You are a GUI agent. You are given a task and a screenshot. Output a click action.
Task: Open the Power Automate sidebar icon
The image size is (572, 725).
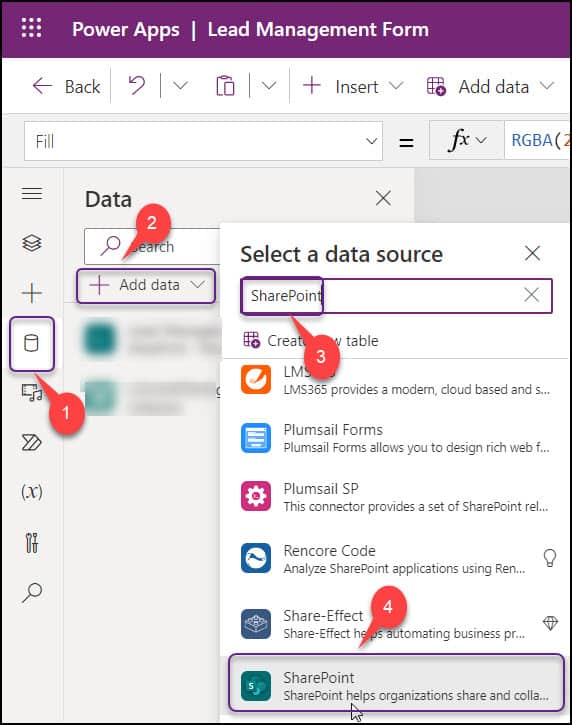point(32,442)
